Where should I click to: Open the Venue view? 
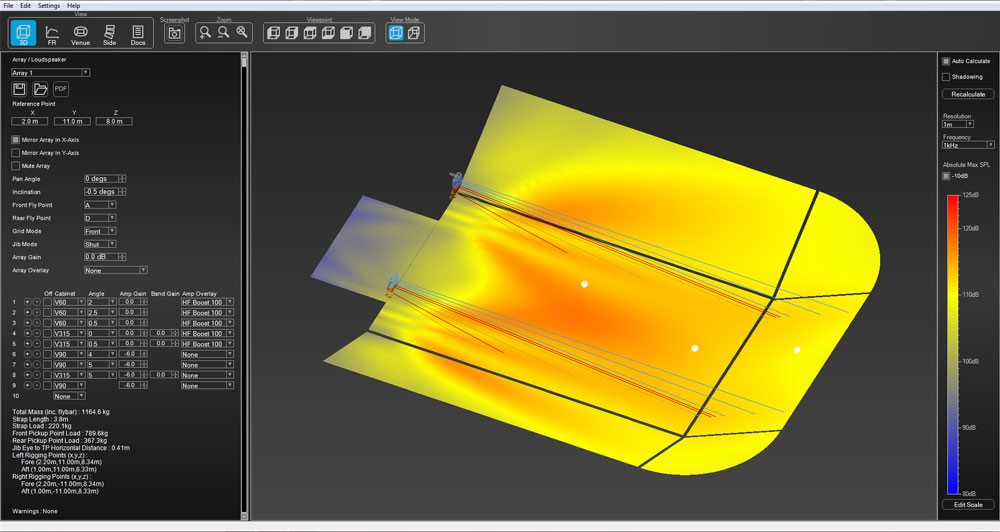81,34
